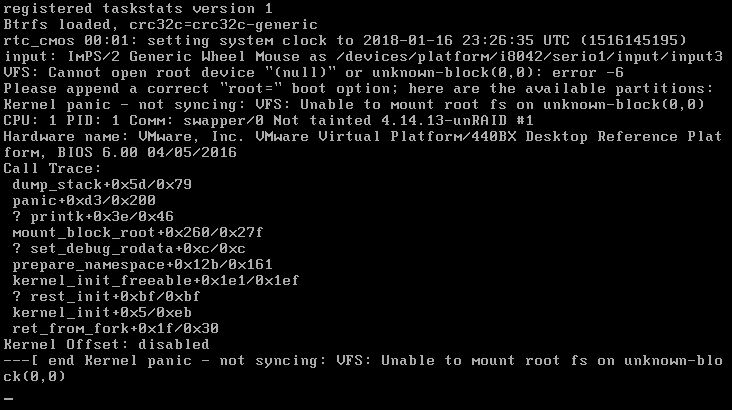Click the 'Kernel Offset: disabled' line
Viewport: 732px width, 410px height.
point(106,344)
